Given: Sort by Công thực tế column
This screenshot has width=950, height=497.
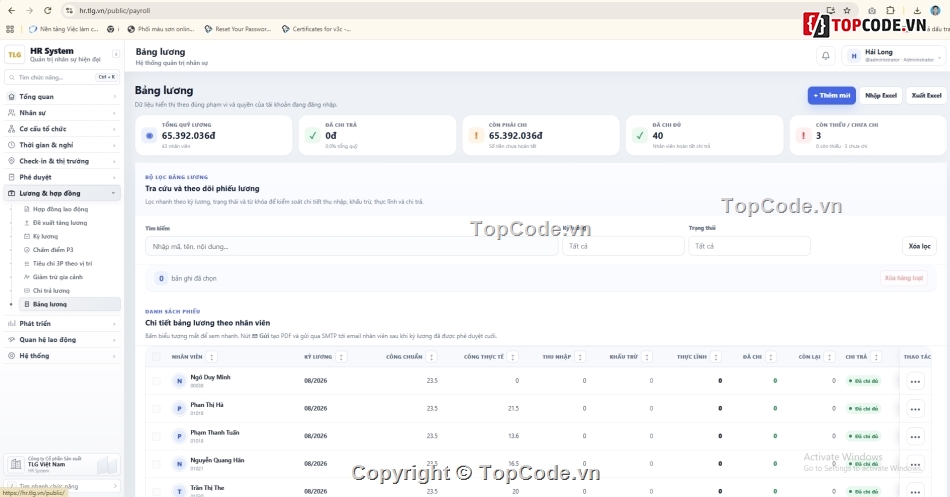Looking at the screenshot, I should (x=513, y=357).
